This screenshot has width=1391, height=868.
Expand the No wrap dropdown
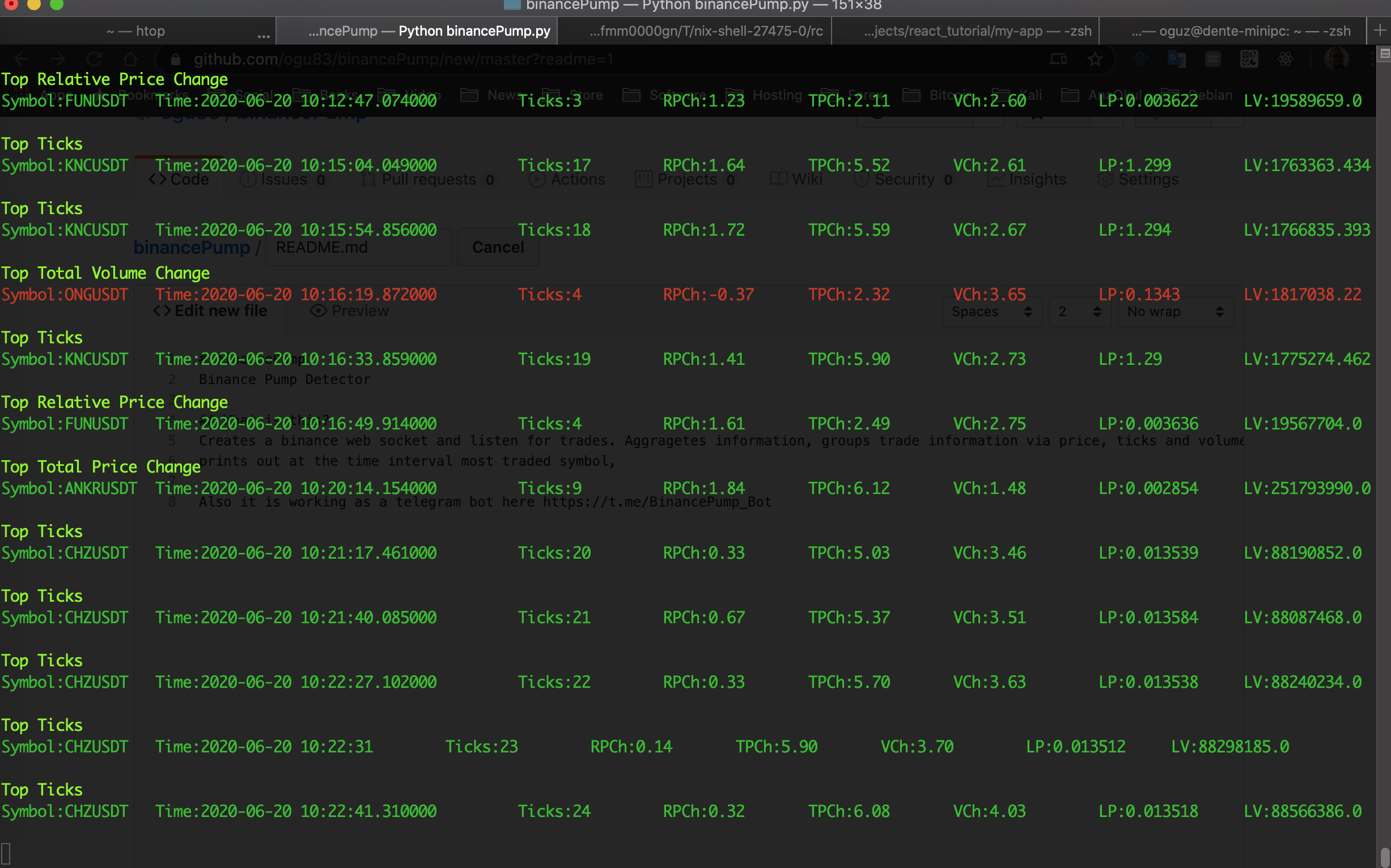pos(1175,312)
